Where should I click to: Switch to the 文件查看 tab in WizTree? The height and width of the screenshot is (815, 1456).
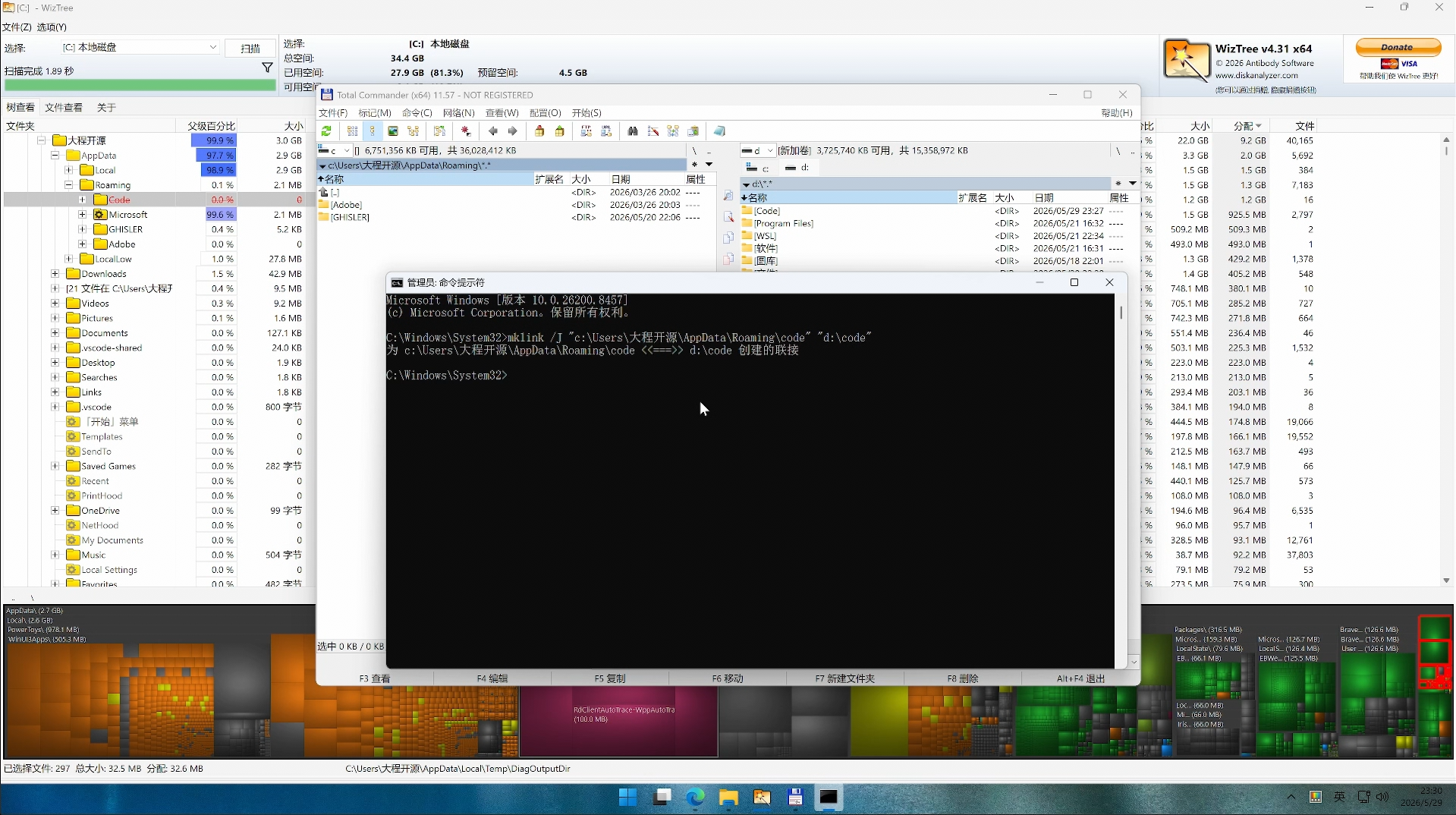point(64,108)
